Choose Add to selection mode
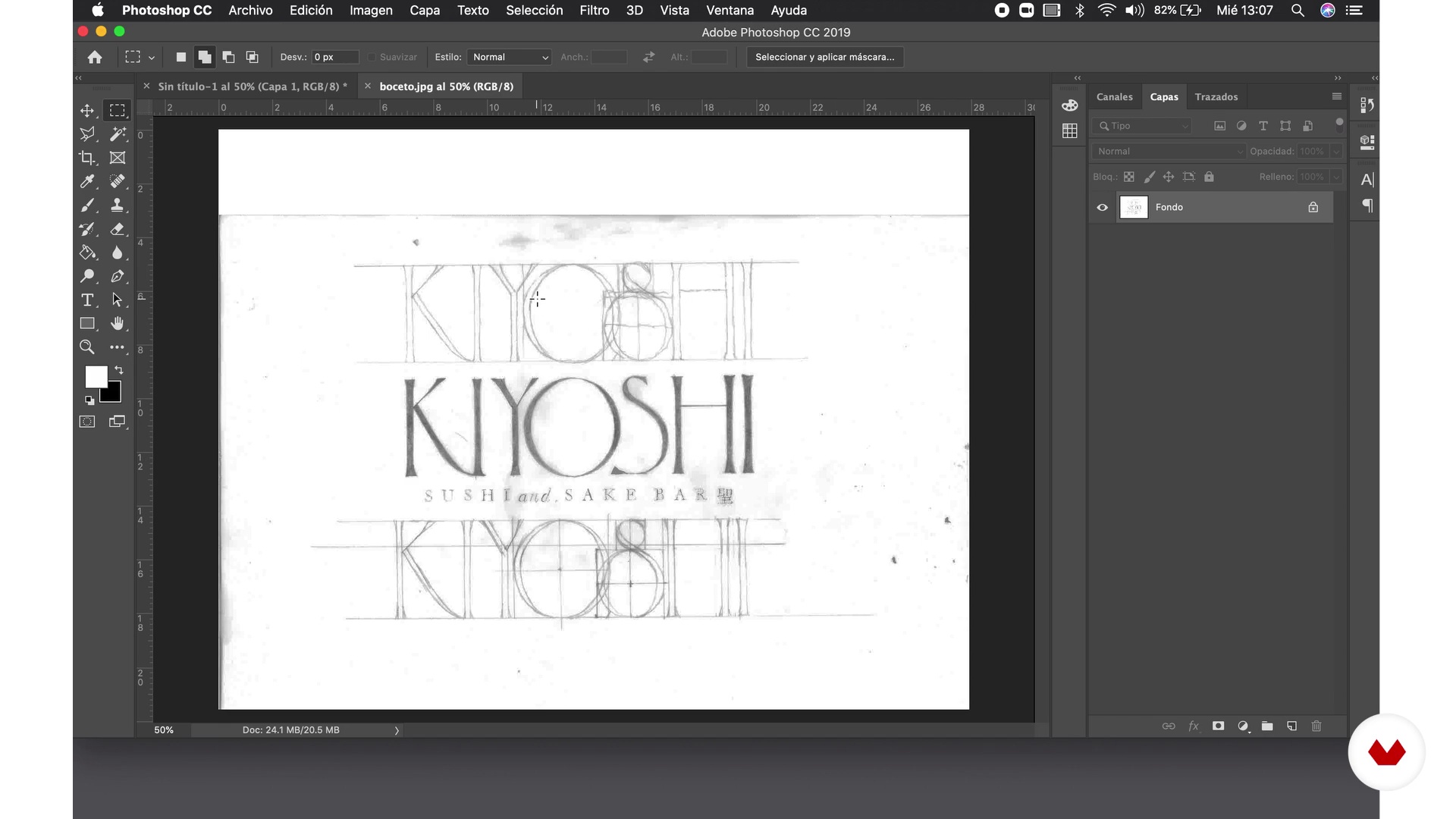Image resolution: width=1456 pixels, height=819 pixels. click(205, 57)
